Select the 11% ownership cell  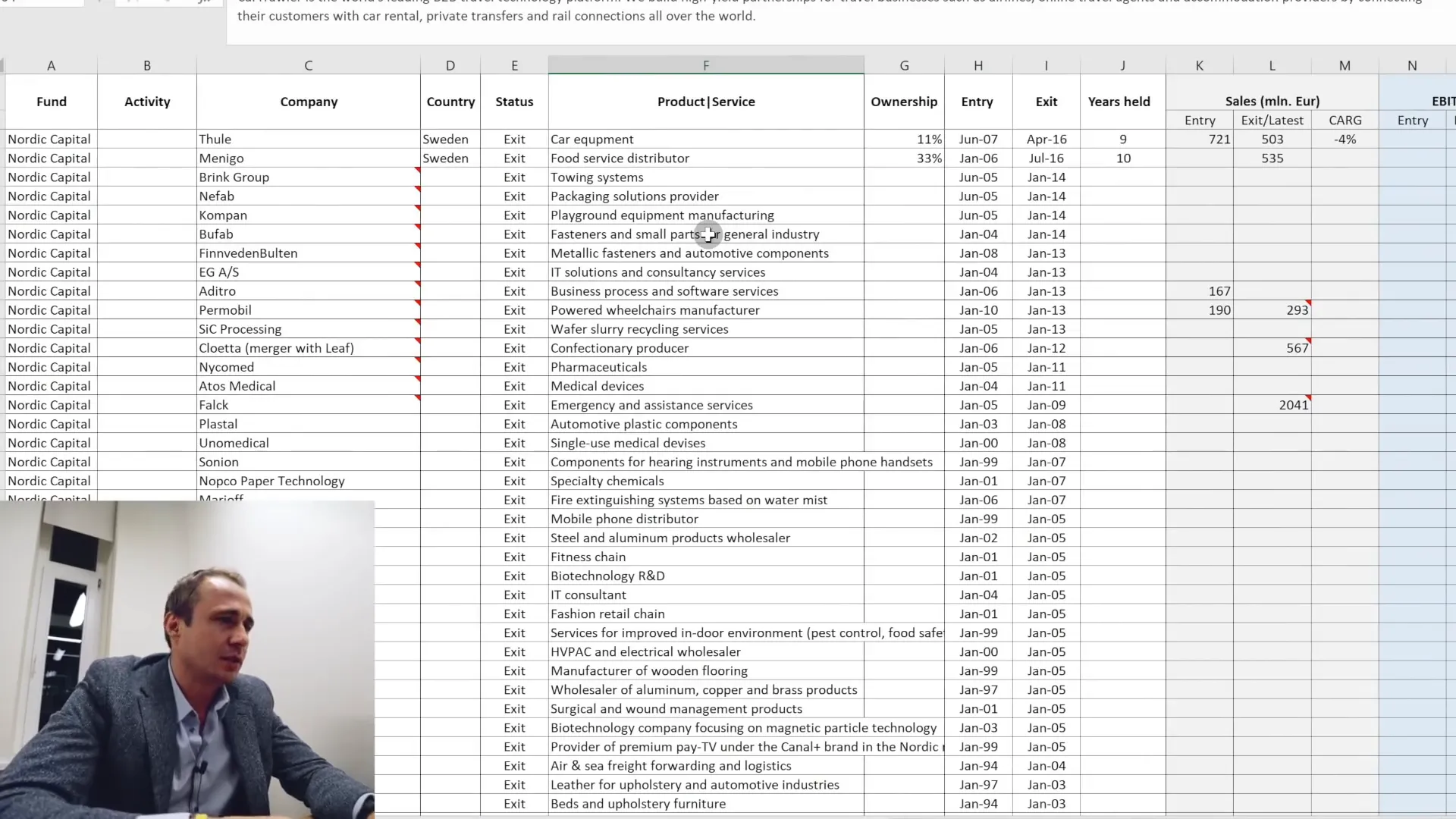[x=904, y=140]
